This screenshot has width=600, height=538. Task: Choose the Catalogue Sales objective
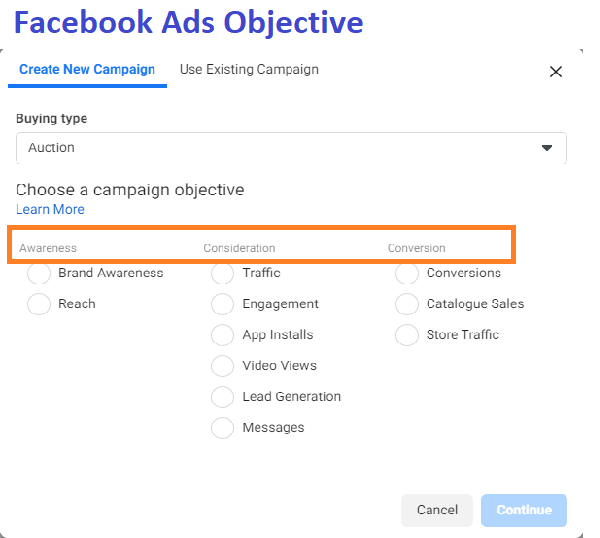tap(407, 304)
